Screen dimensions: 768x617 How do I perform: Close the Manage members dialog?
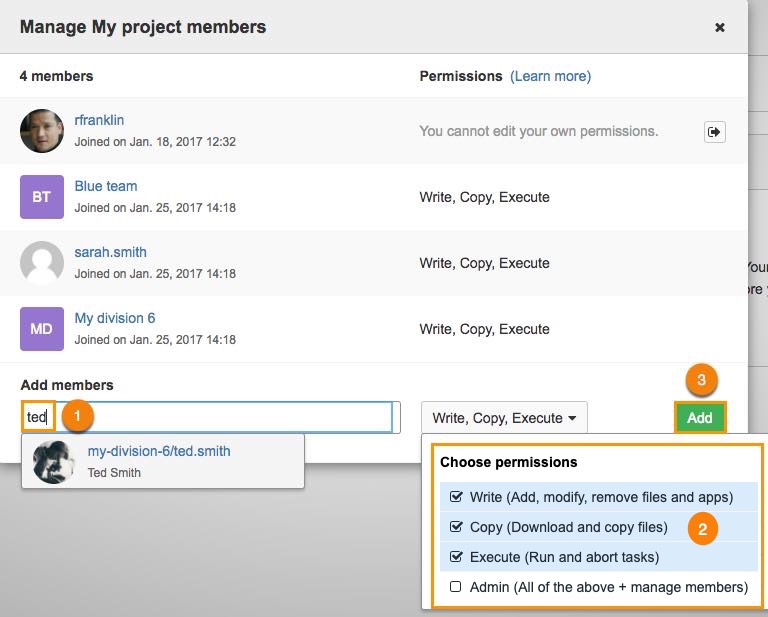pos(719,28)
